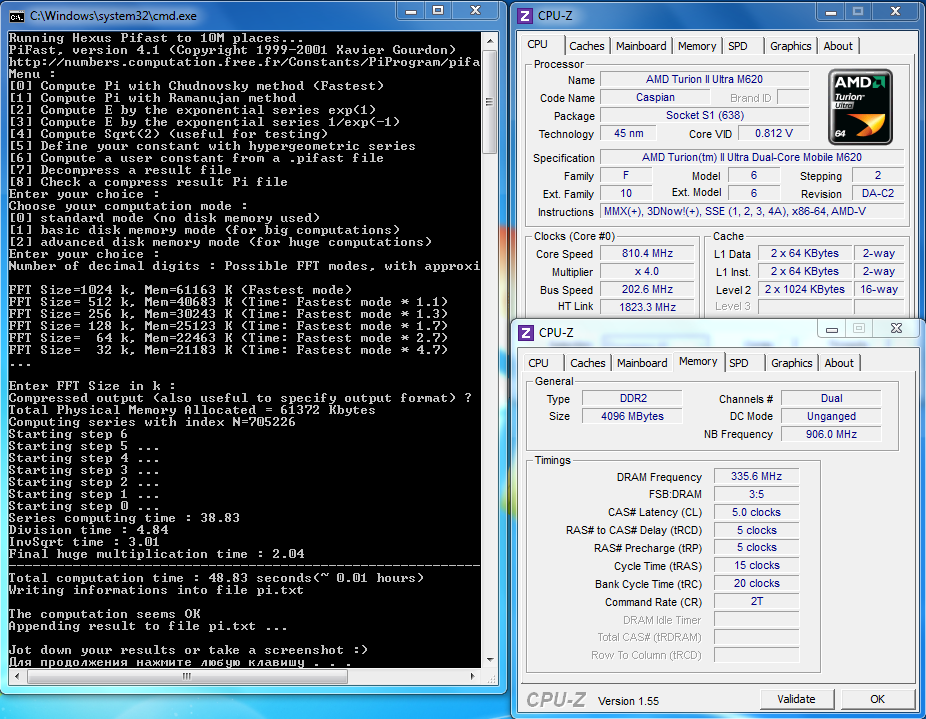Click the DC Mode value 'Unganged'
Image resolution: width=926 pixels, height=719 pixels.
click(832, 417)
